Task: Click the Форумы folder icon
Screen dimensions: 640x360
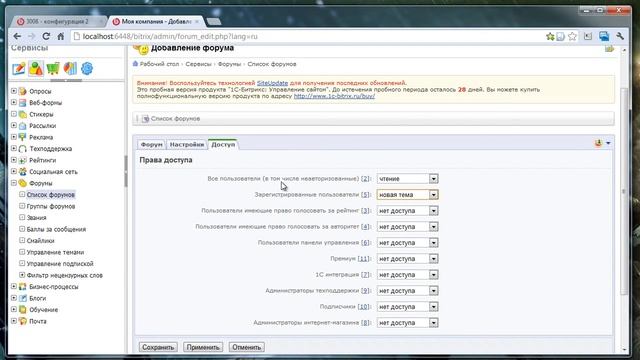Action: [23, 183]
